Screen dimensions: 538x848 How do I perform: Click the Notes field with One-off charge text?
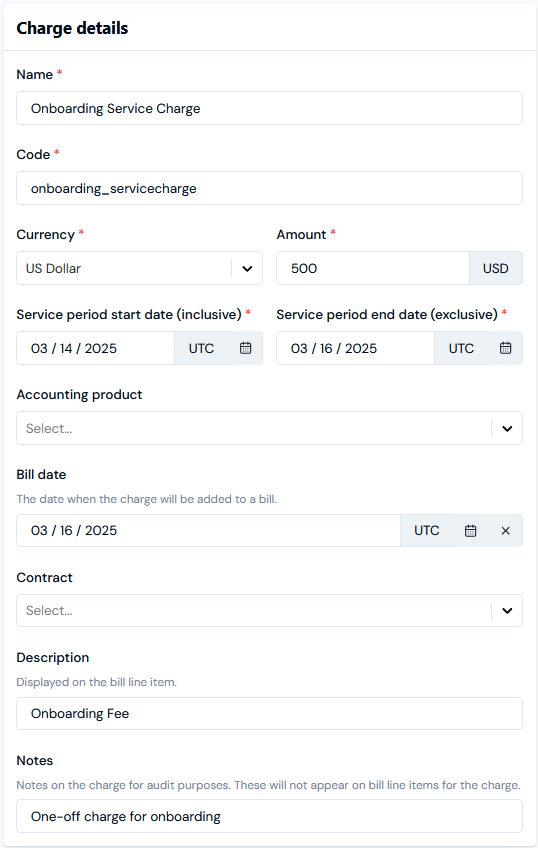[x=269, y=816]
